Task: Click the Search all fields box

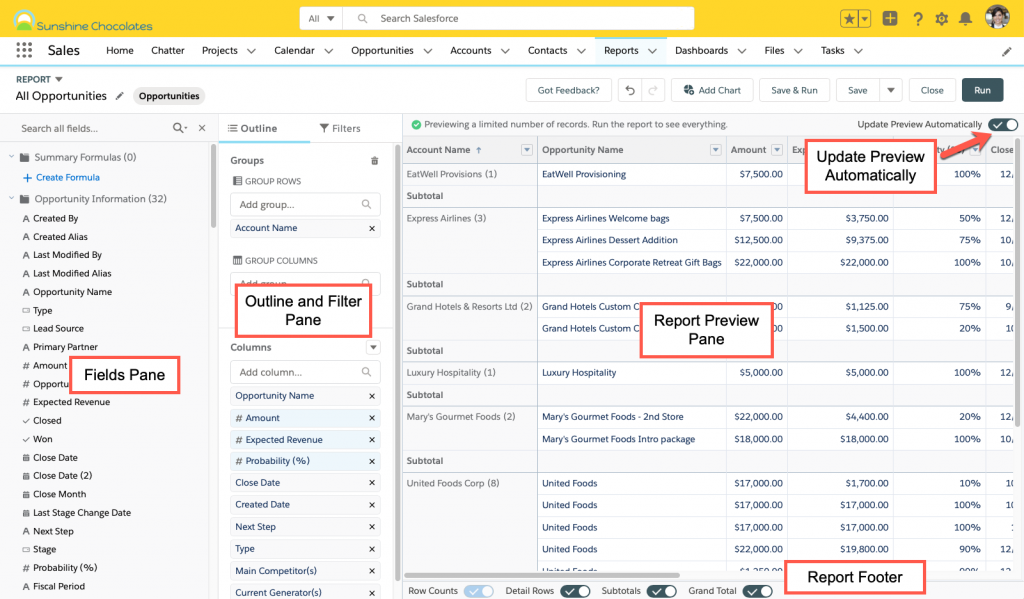Action: pyautogui.click(x=95, y=128)
